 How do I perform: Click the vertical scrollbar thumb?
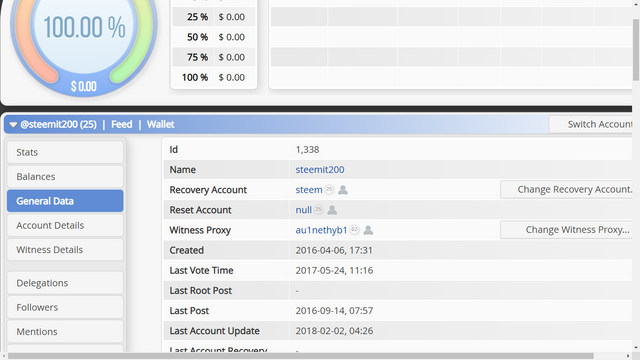pos(636,50)
